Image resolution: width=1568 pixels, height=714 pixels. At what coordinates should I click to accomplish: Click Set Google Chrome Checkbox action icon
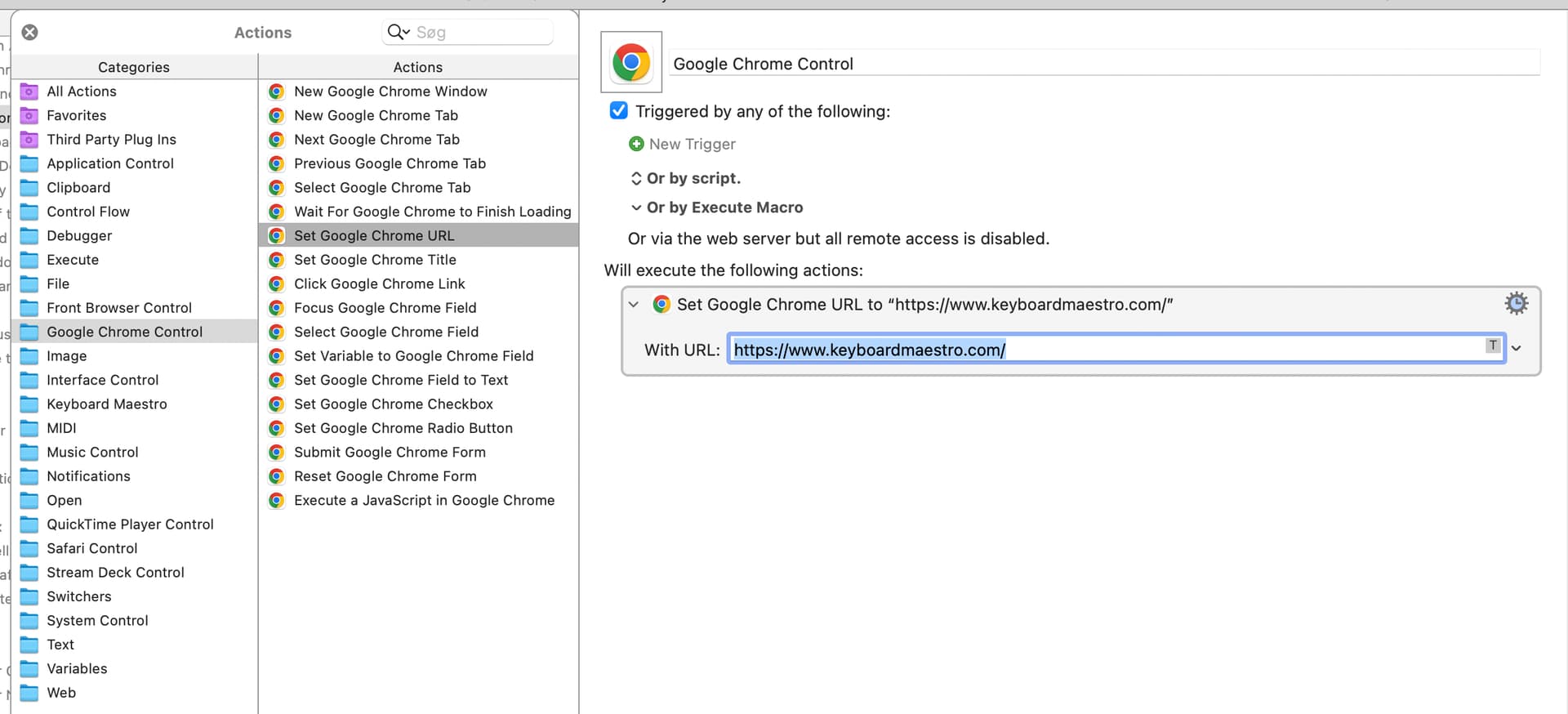coord(277,404)
